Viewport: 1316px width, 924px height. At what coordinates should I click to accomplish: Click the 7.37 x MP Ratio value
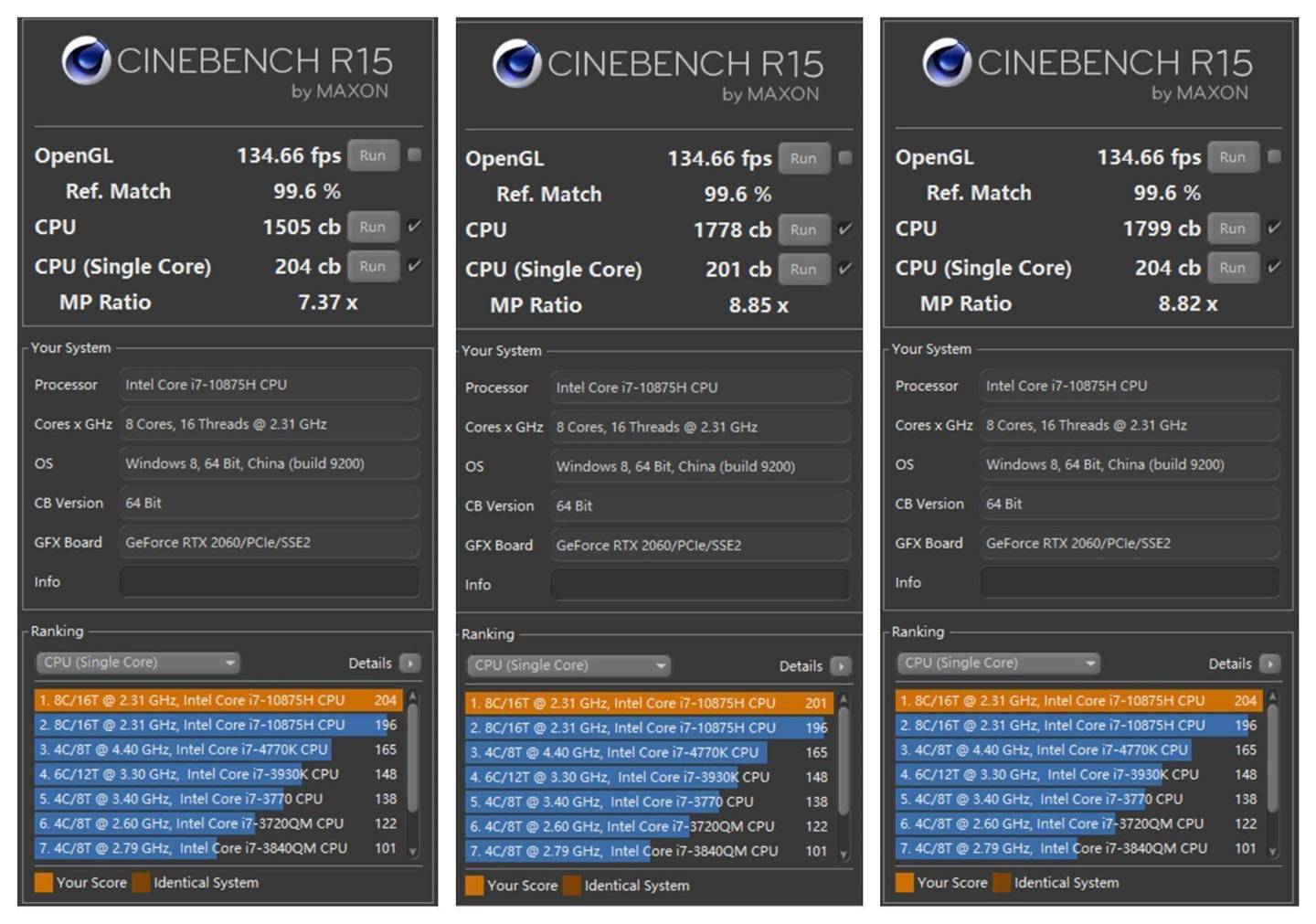[328, 303]
